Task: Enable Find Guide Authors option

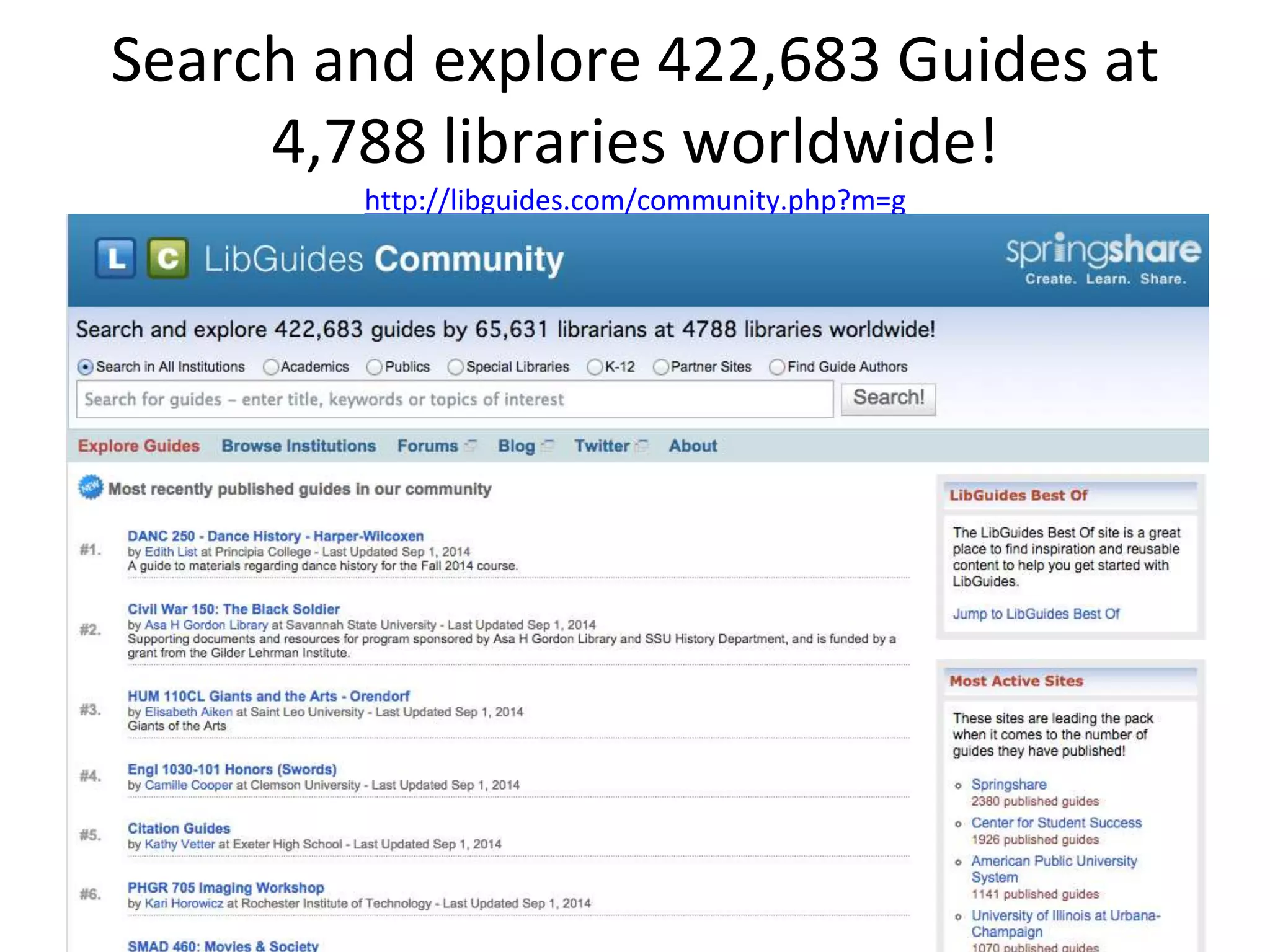Action: coord(776,367)
